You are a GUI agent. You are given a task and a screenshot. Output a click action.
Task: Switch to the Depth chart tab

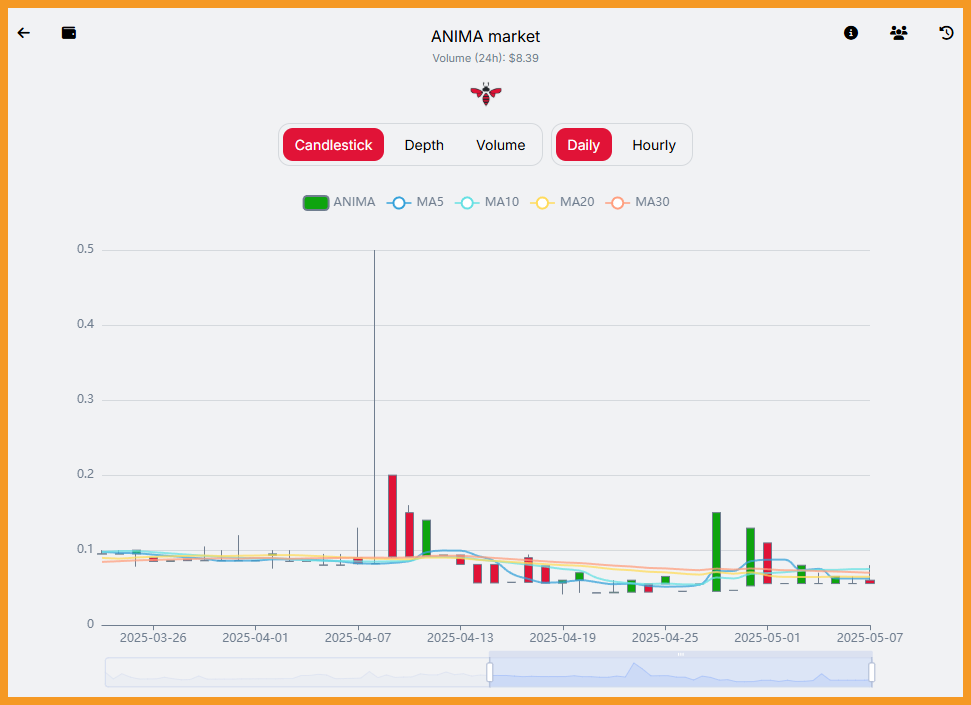point(424,145)
